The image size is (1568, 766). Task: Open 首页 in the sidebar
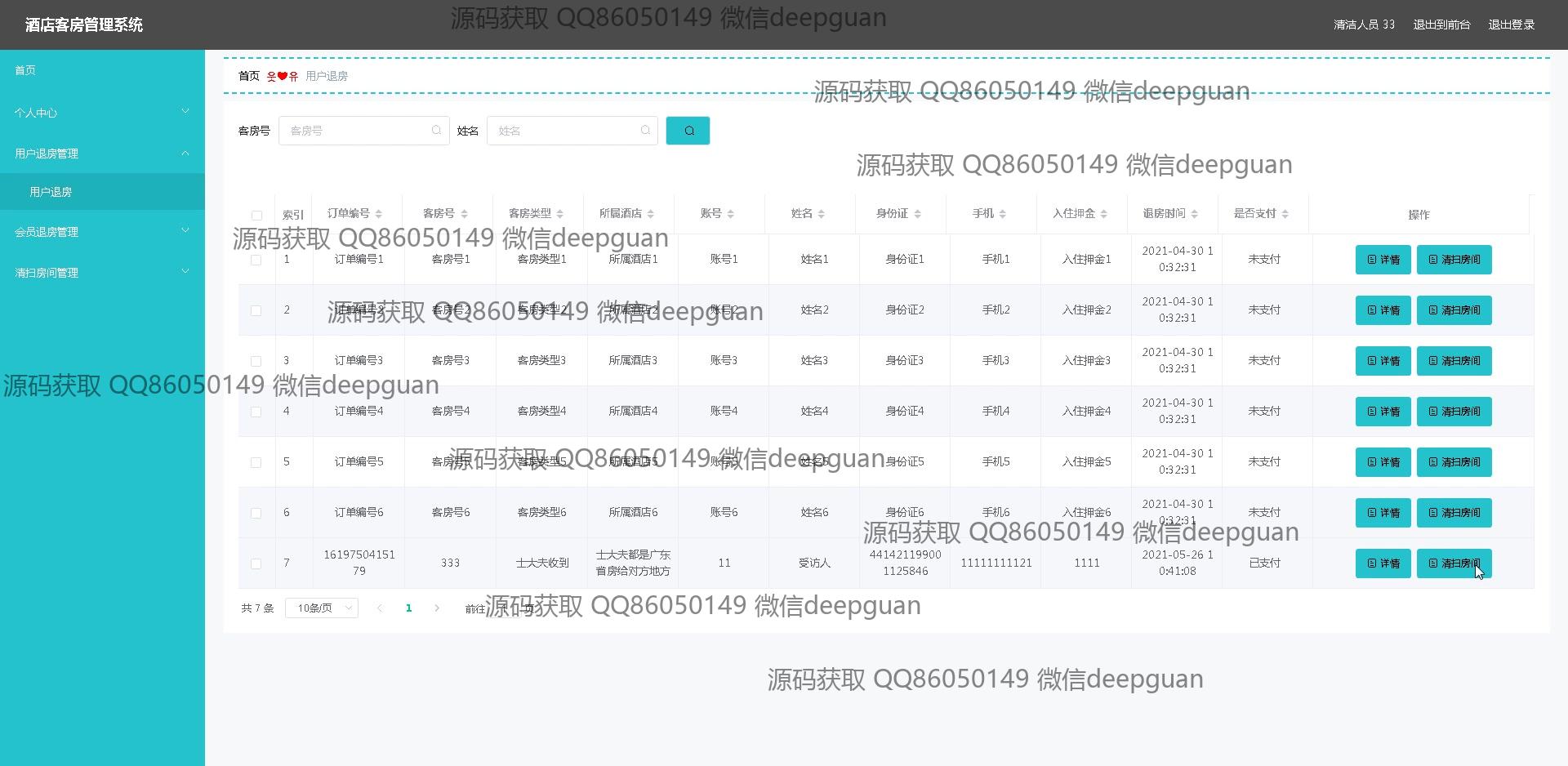click(102, 70)
